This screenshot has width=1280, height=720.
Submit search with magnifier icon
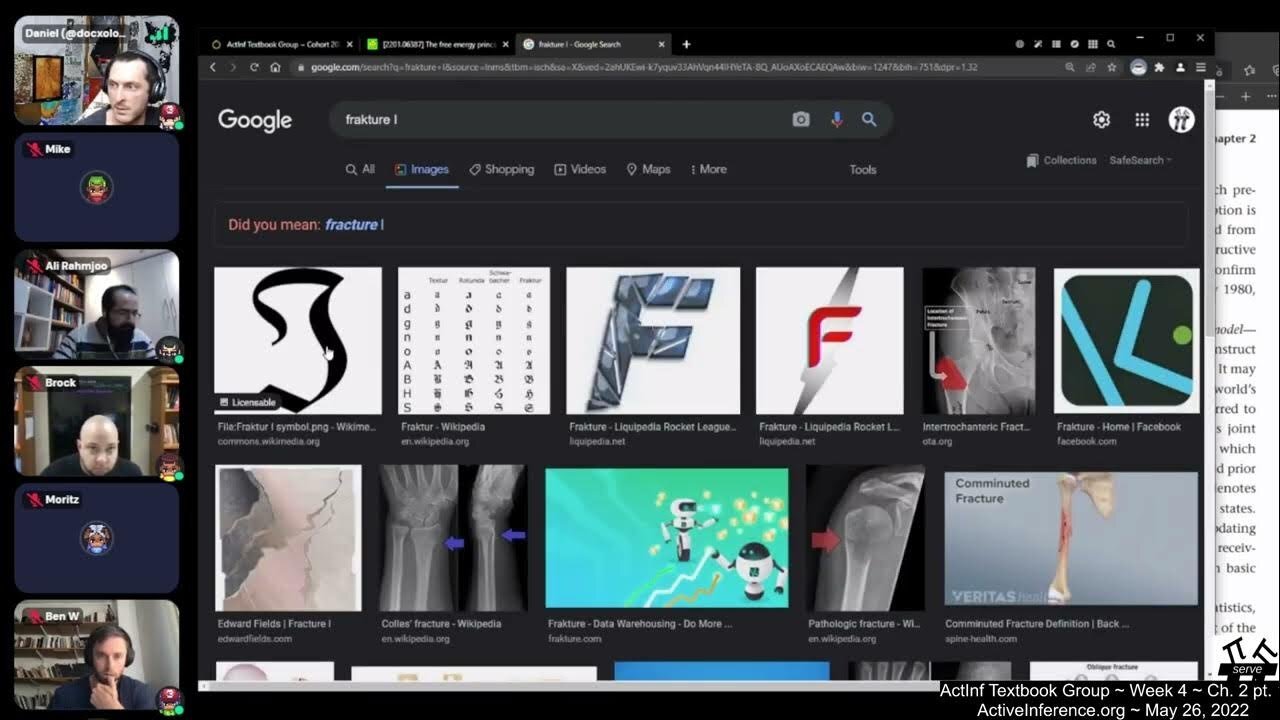(869, 119)
